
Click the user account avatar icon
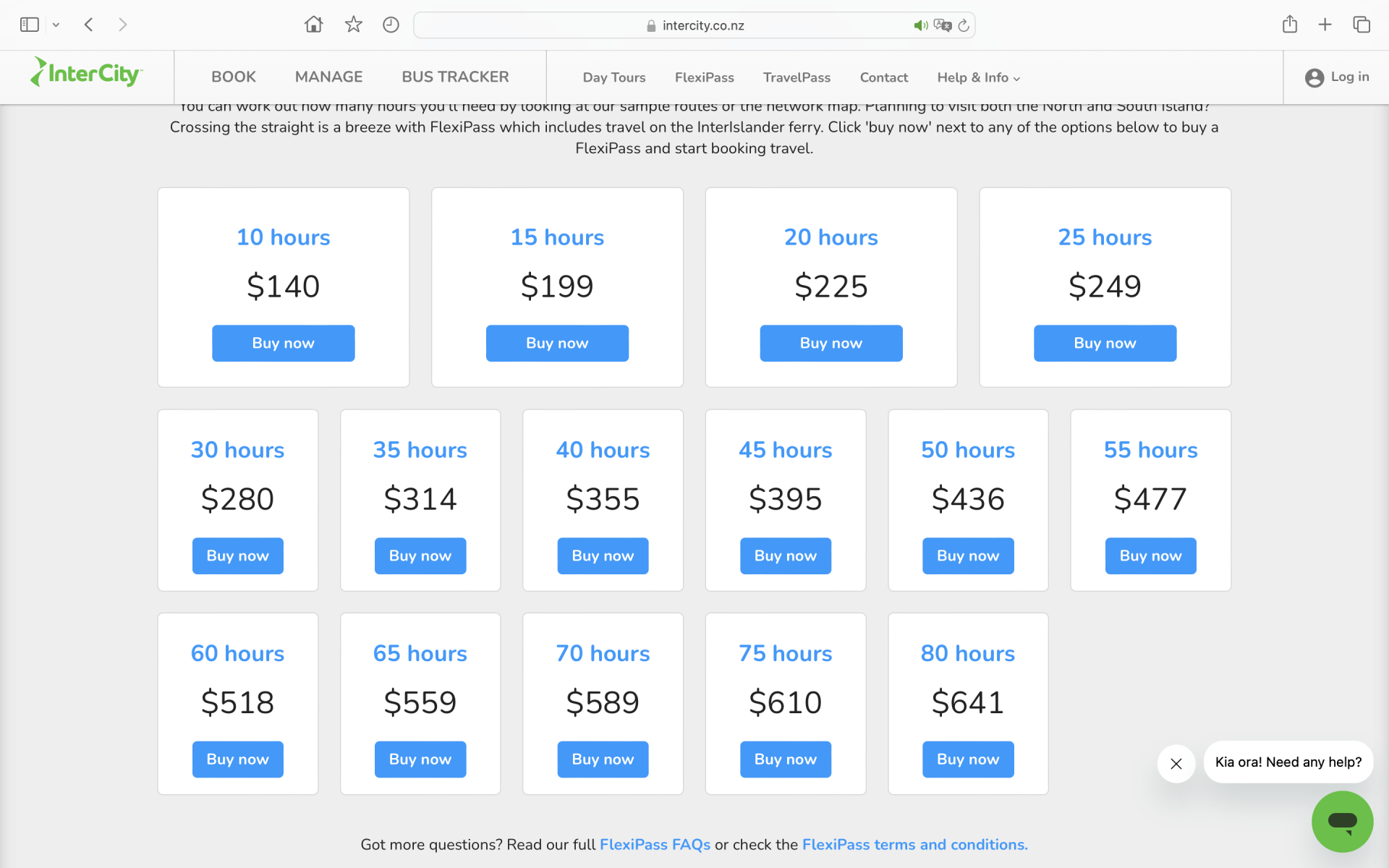click(x=1314, y=77)
